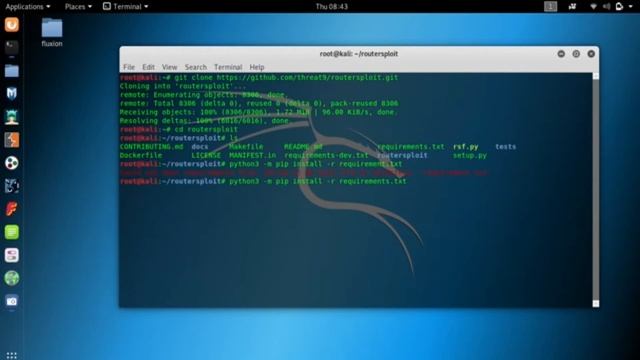Minimize the routersploit terminal window
This screenshot has height=360, width=640.
click(x=561, y=54)
